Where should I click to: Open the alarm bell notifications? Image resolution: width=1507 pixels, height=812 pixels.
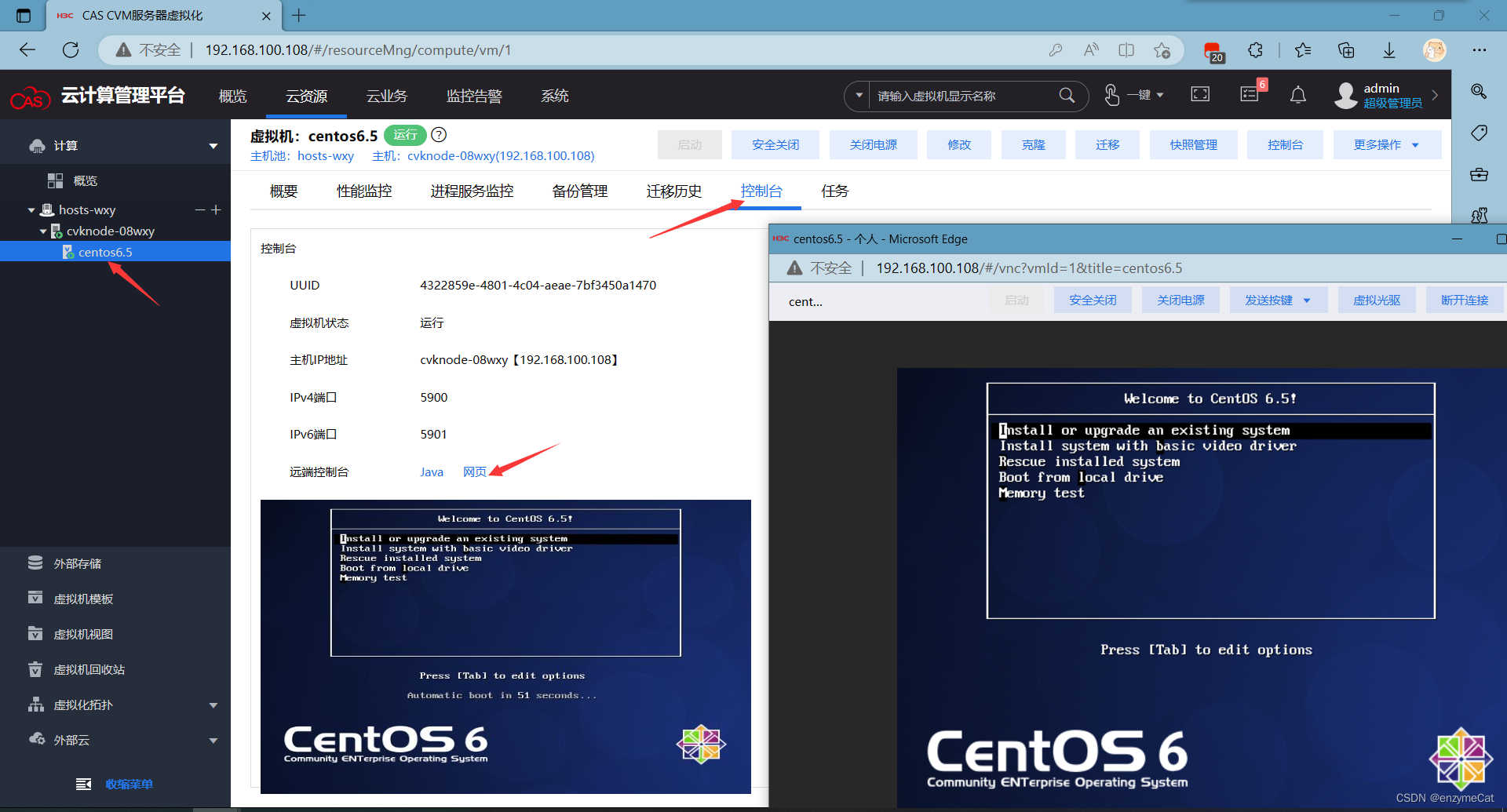(x=1298, y=95)
